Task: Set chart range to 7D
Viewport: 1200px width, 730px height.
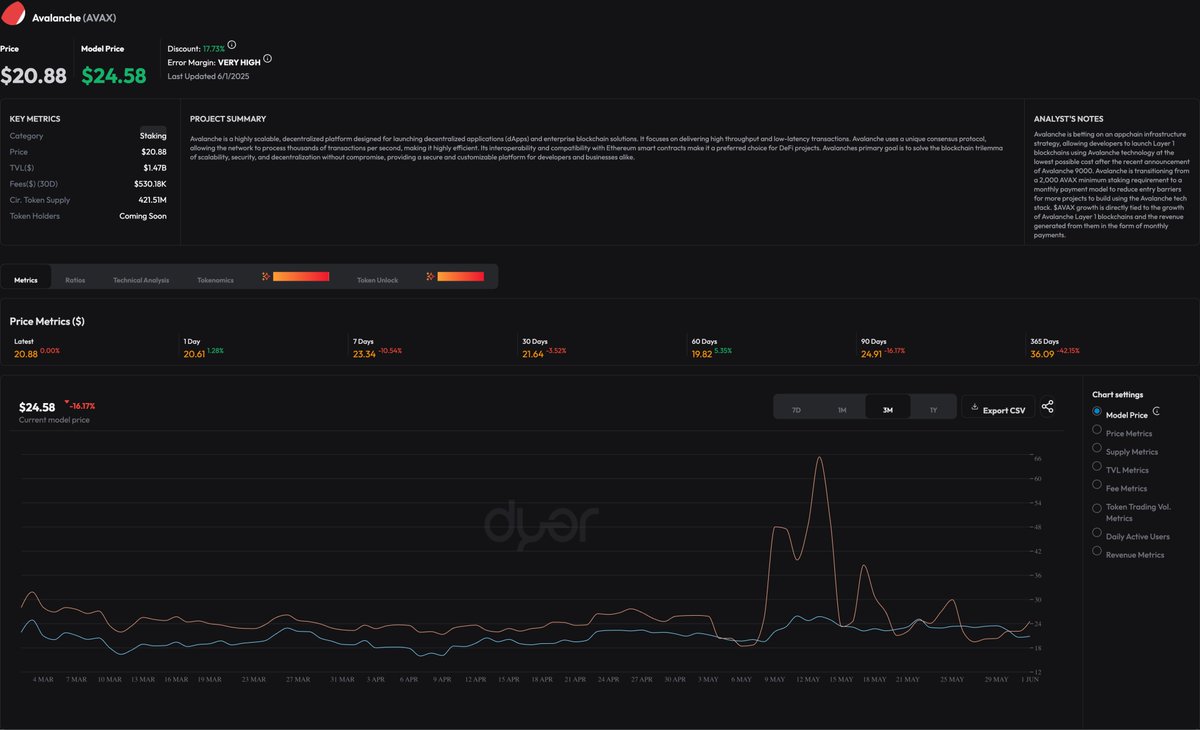Action: point(796,410)
